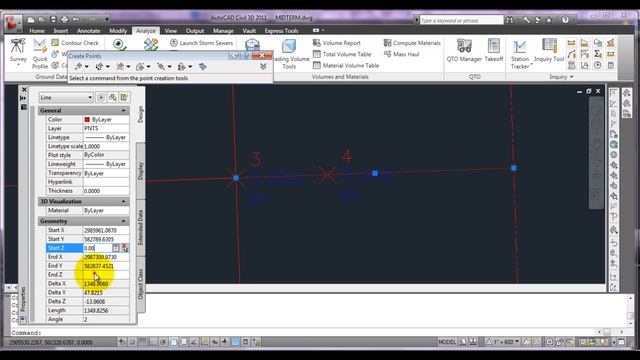
Task: Click Compute Materials
Action: [412, 43]
